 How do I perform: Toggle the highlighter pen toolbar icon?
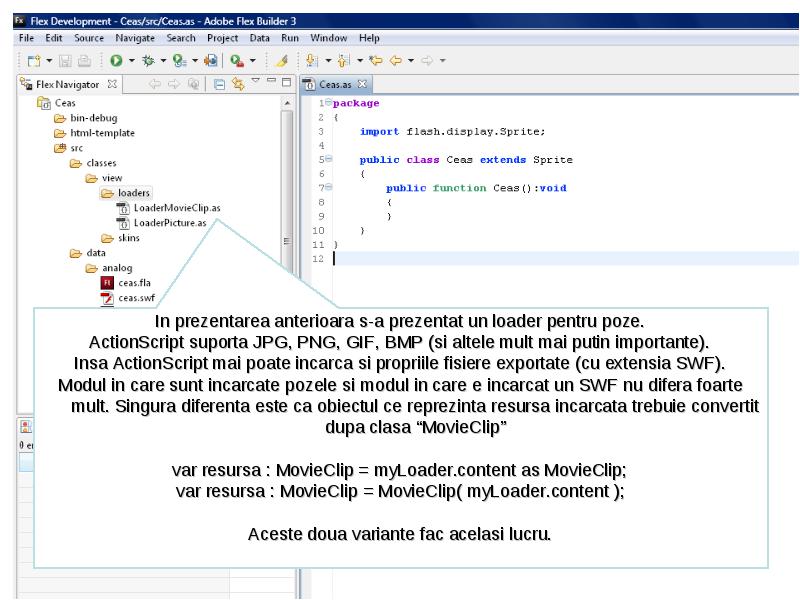[x=282, y=61]
